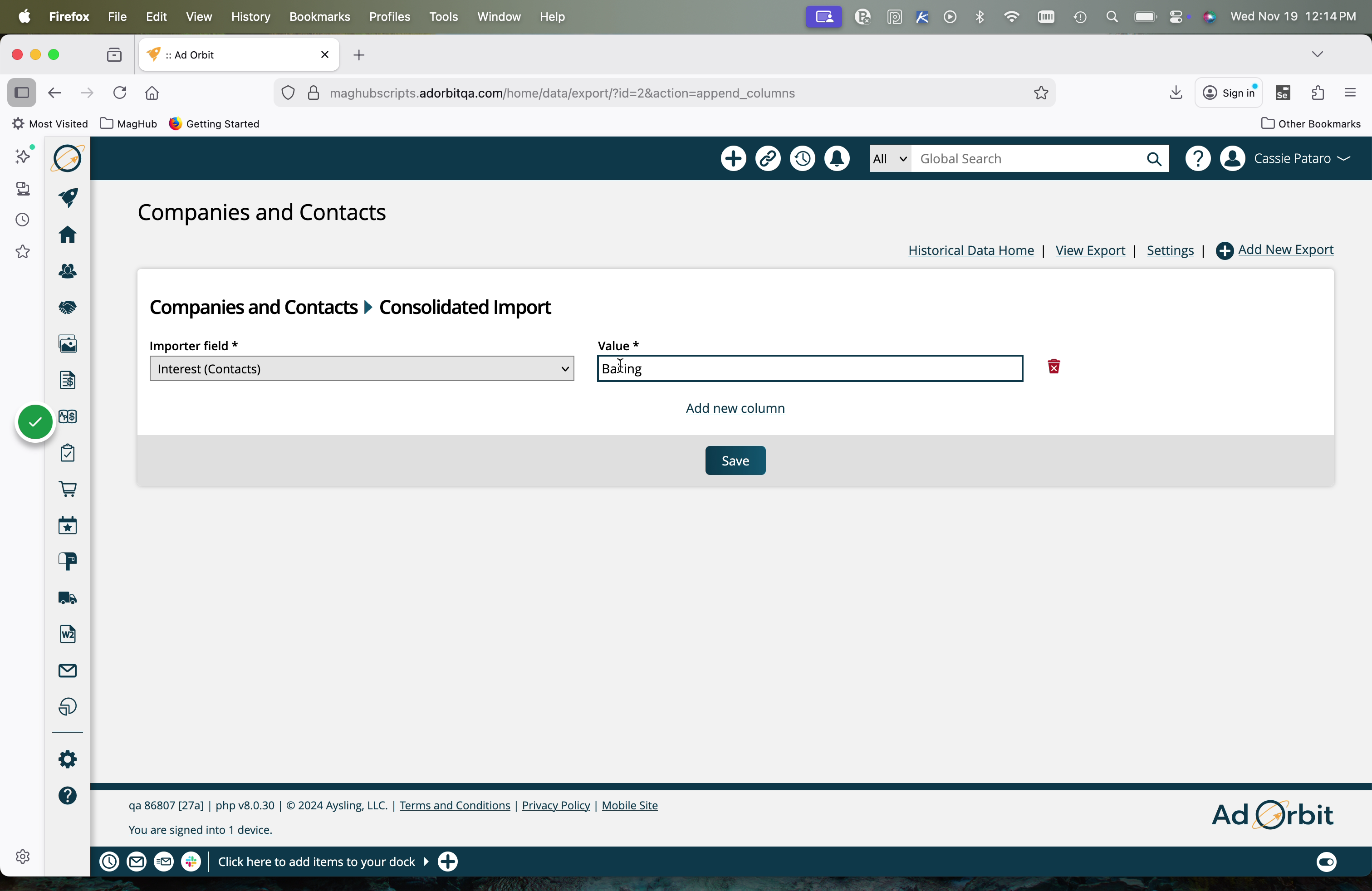The width and height of the screenshot is (1372, 891).
Task: Click the Add new column link
Action: [735, 409]
